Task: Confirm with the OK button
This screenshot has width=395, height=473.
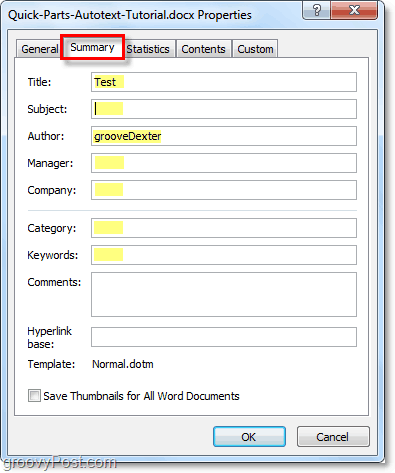Action: coord(249,437)
